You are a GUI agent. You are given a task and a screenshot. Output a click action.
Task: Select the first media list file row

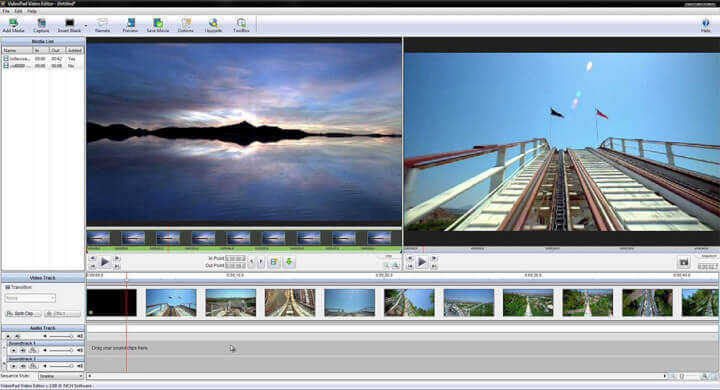coord(43,59)
